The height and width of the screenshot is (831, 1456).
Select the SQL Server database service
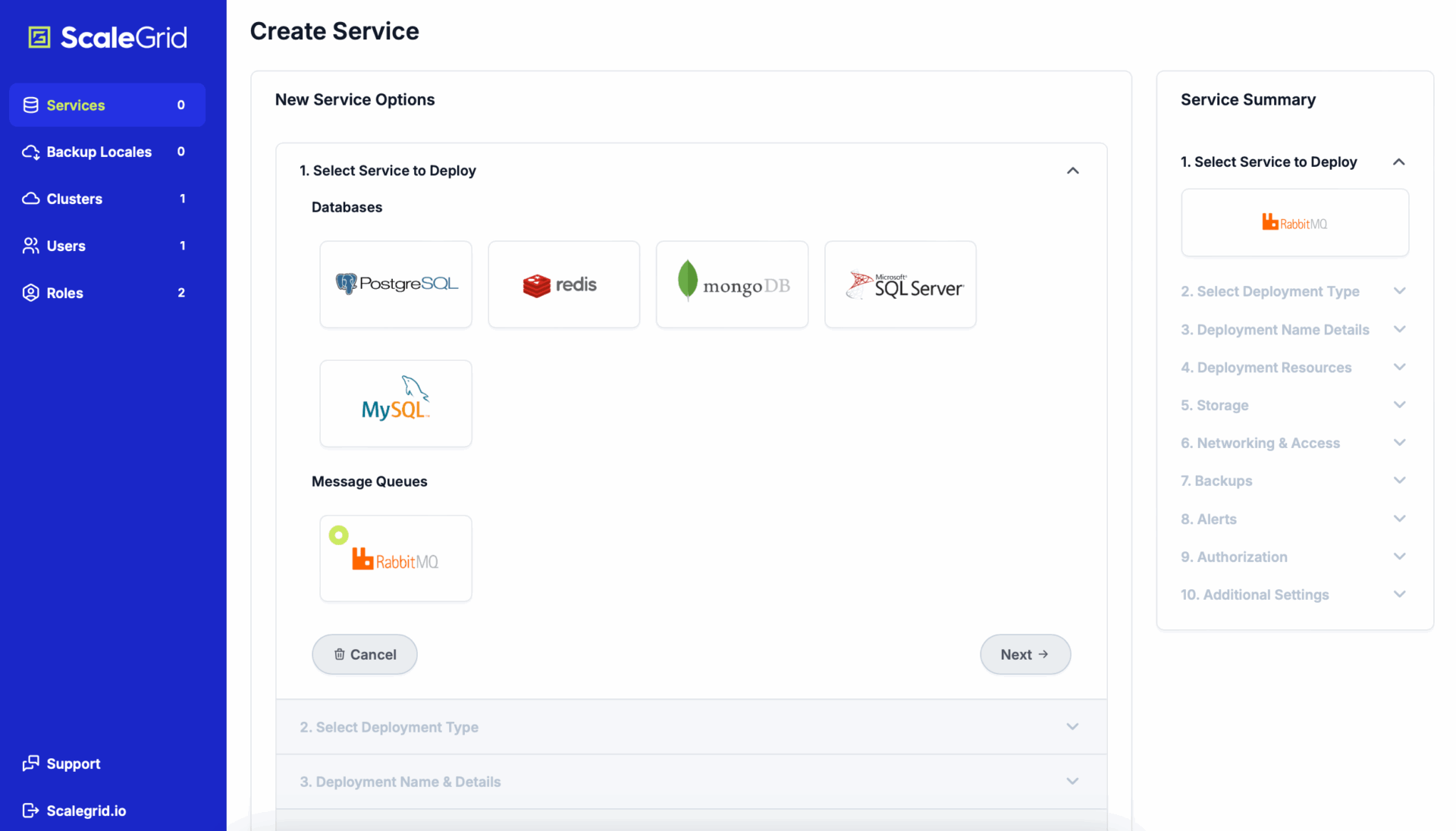(900, 284)
